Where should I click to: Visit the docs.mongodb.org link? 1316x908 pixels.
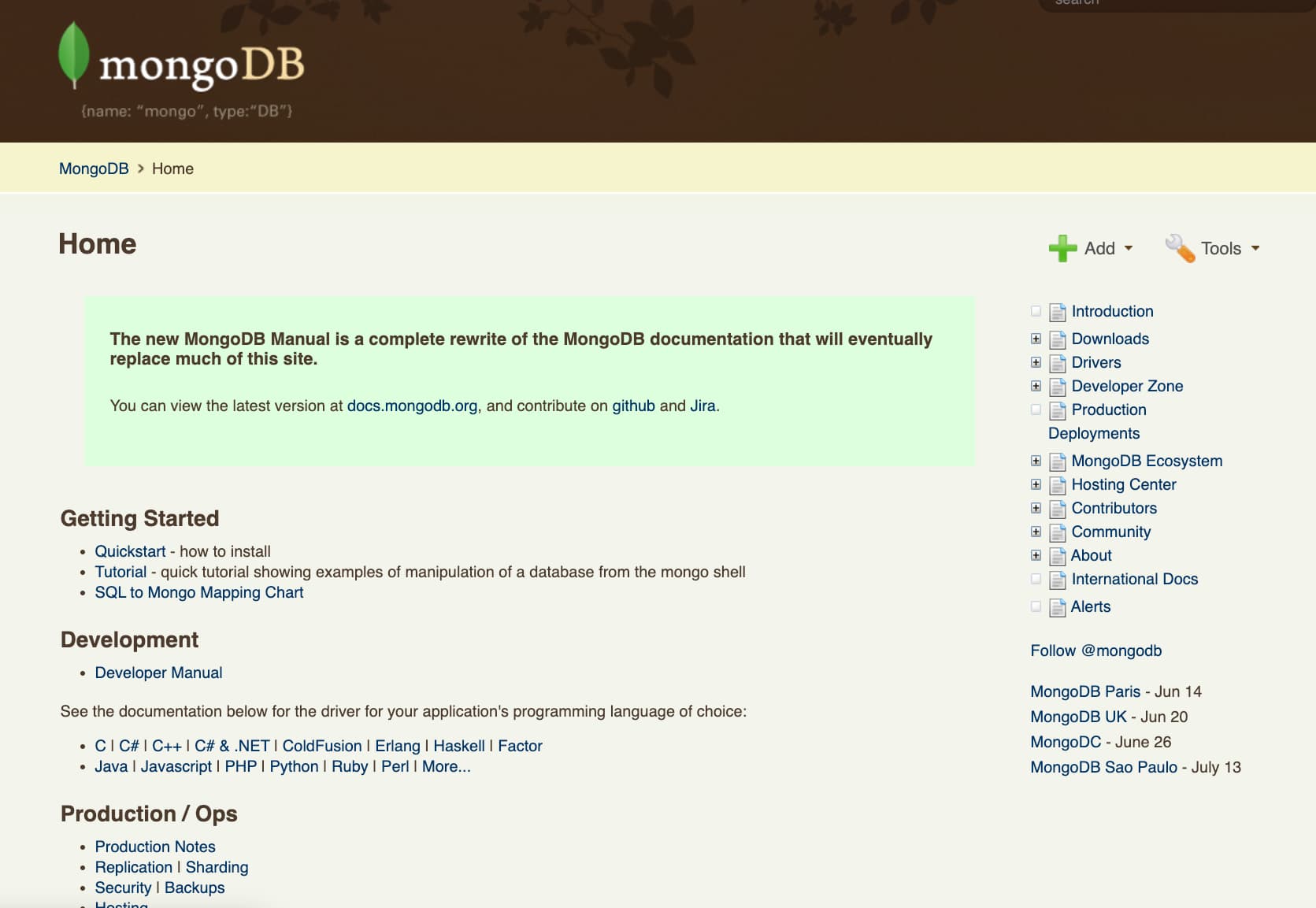pyautogui.click(x=412, y=406)
